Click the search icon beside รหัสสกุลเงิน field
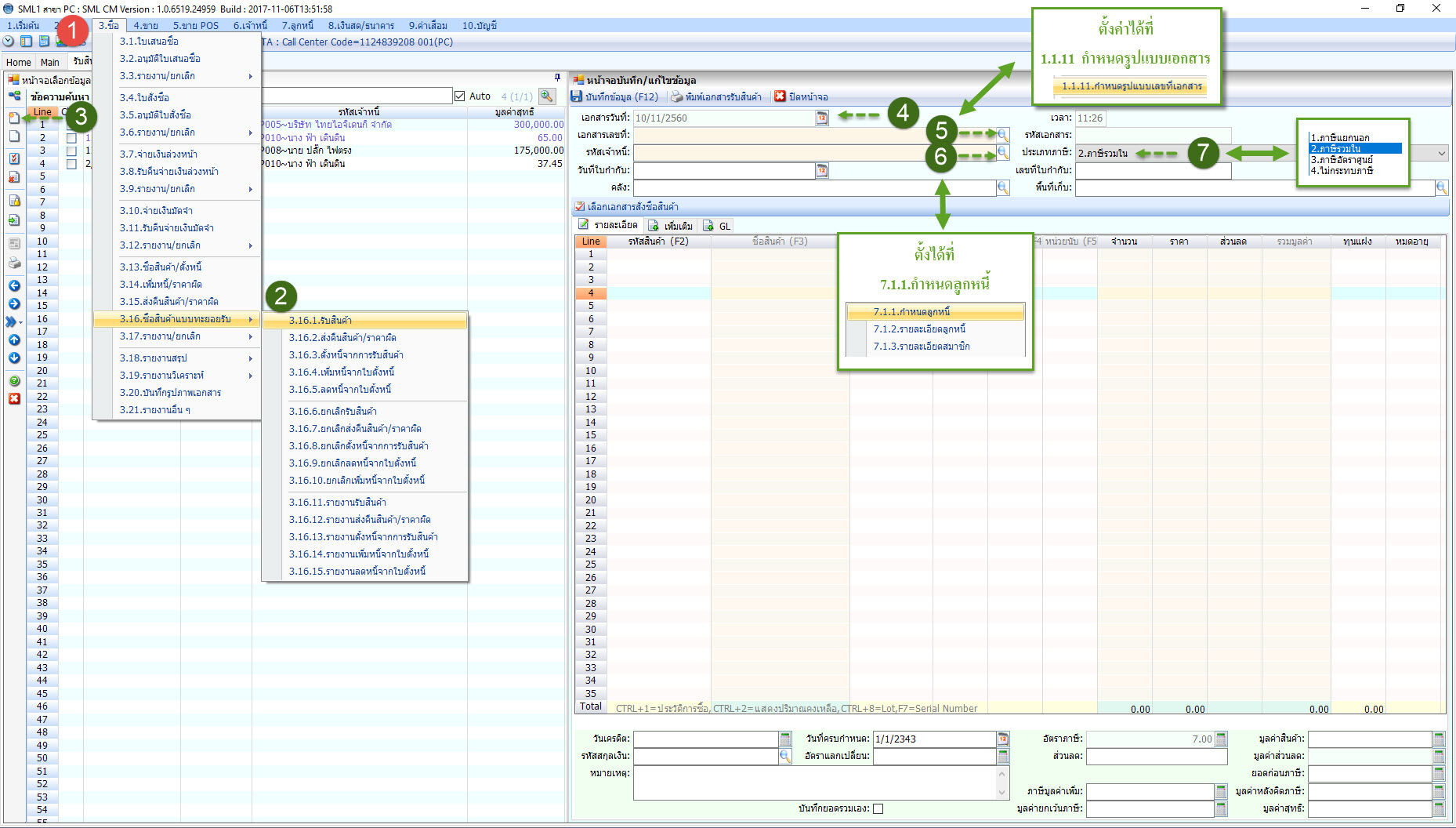The height and width of the screenshot is (828, 1456). point(785,756)
